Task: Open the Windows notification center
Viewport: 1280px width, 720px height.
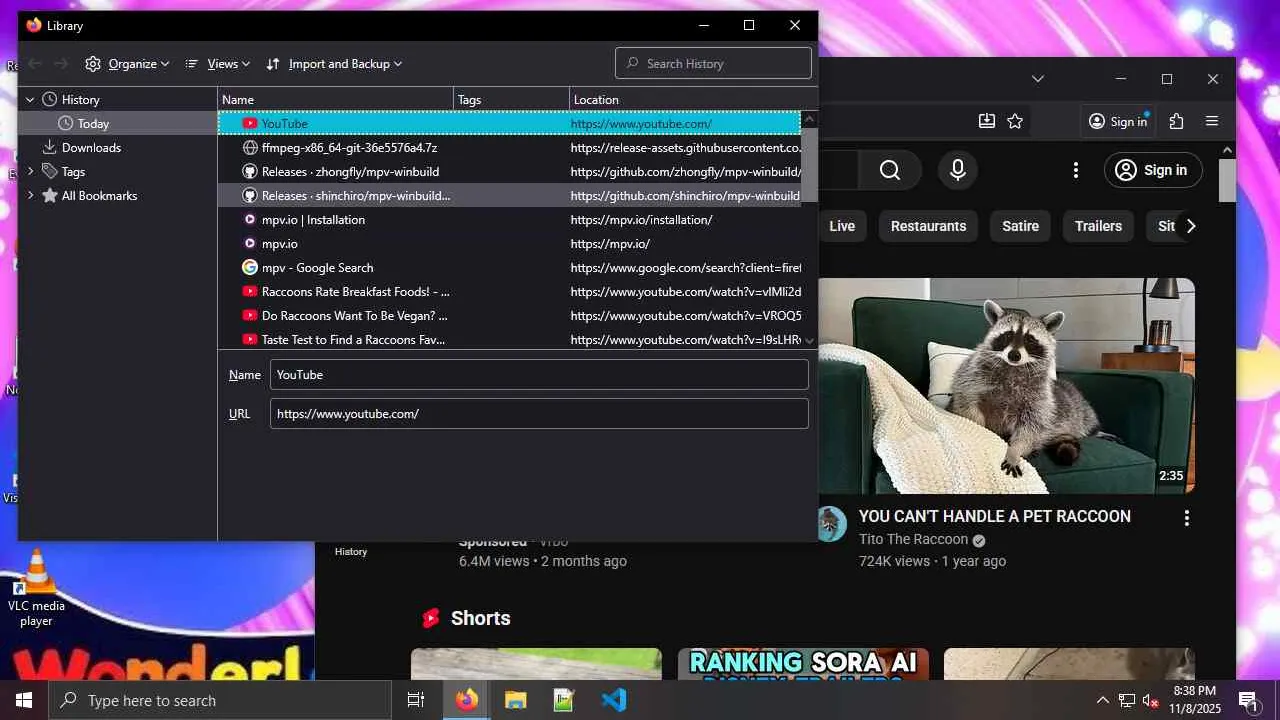Action: pyautogui.click(x=1248, y=700)
